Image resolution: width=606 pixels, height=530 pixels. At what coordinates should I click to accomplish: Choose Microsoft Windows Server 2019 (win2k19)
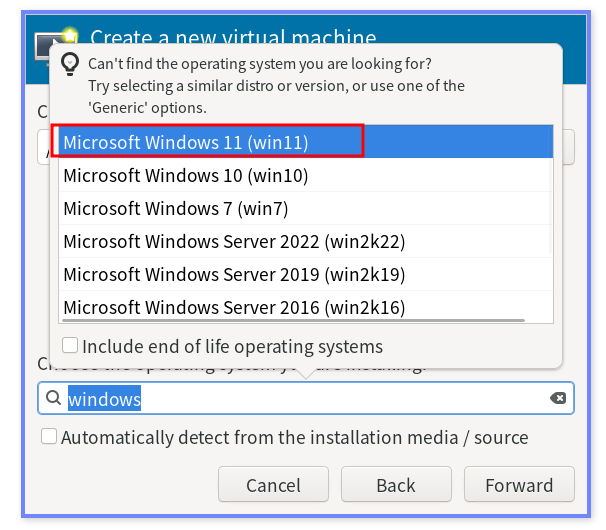(234, 274)
